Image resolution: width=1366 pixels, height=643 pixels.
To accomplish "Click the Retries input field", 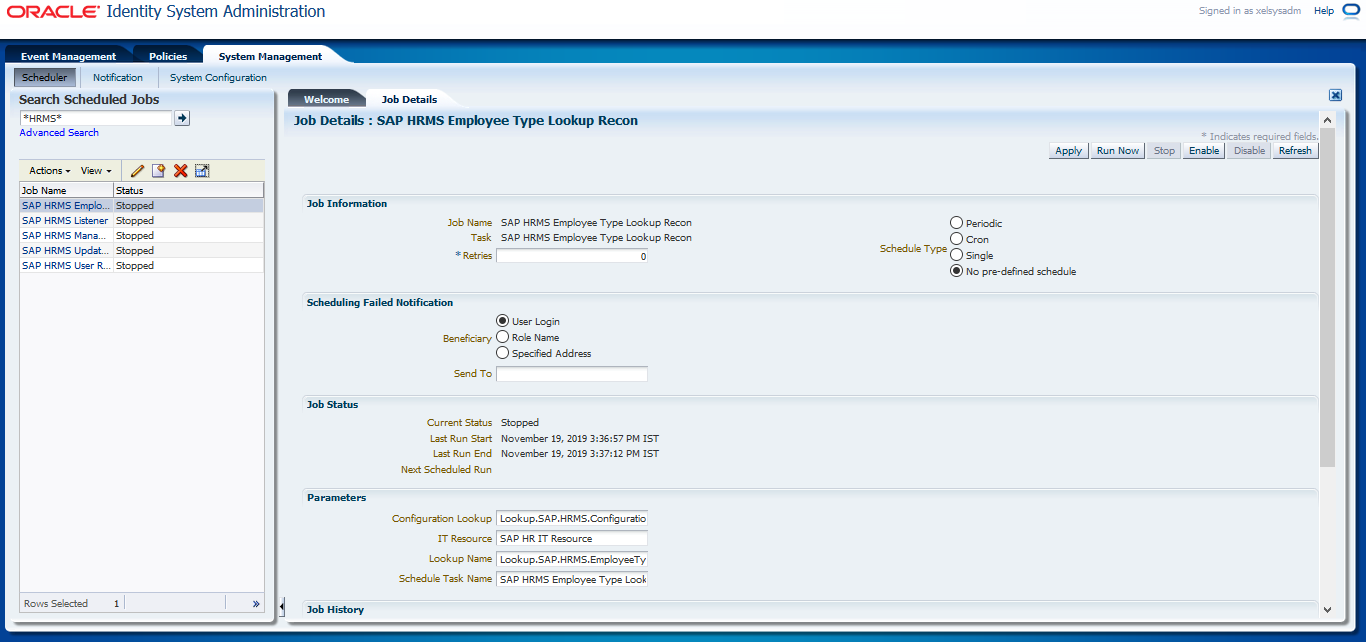I will point(572,256).
